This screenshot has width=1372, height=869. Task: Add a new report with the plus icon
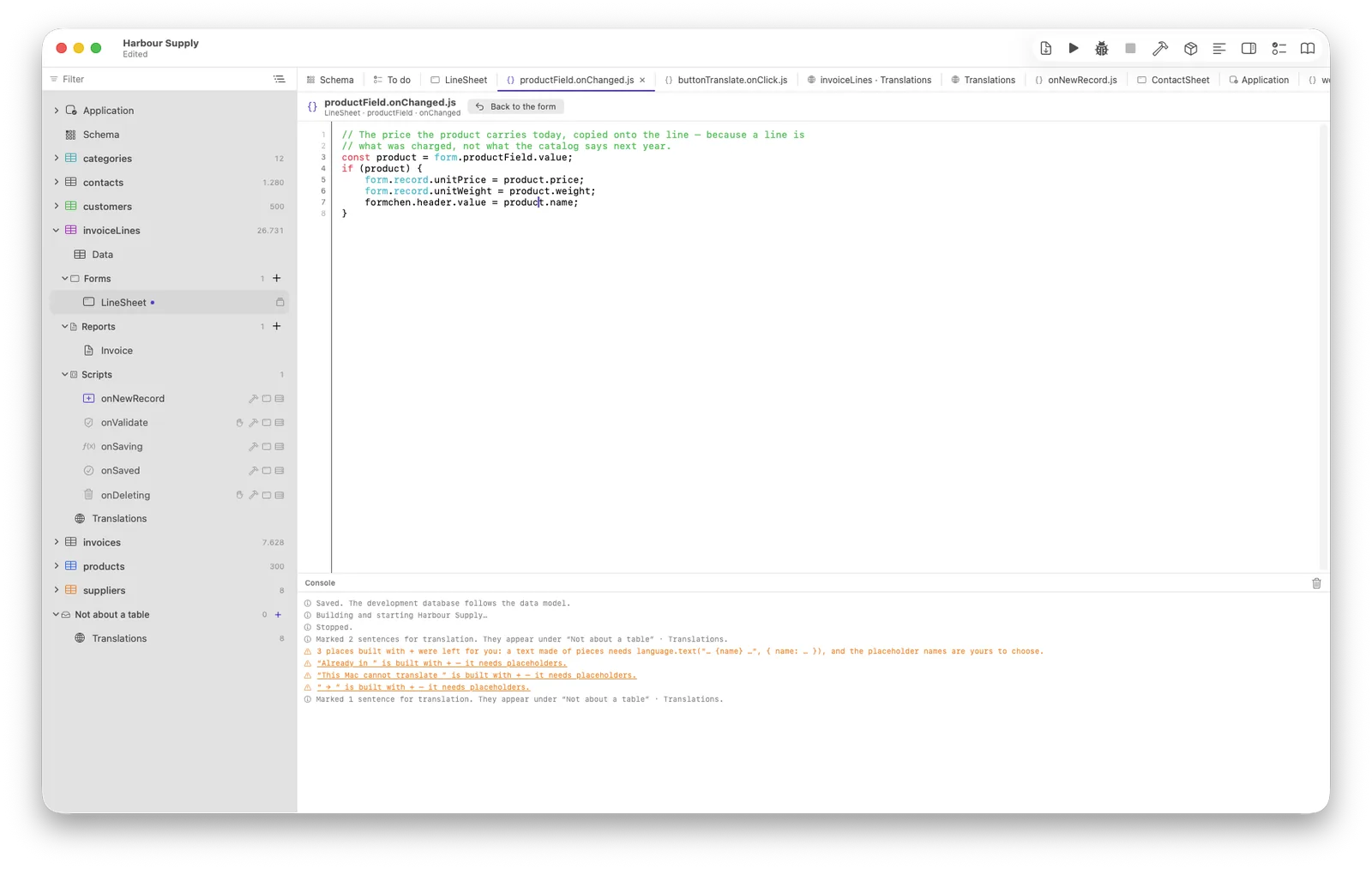[277, 326]
